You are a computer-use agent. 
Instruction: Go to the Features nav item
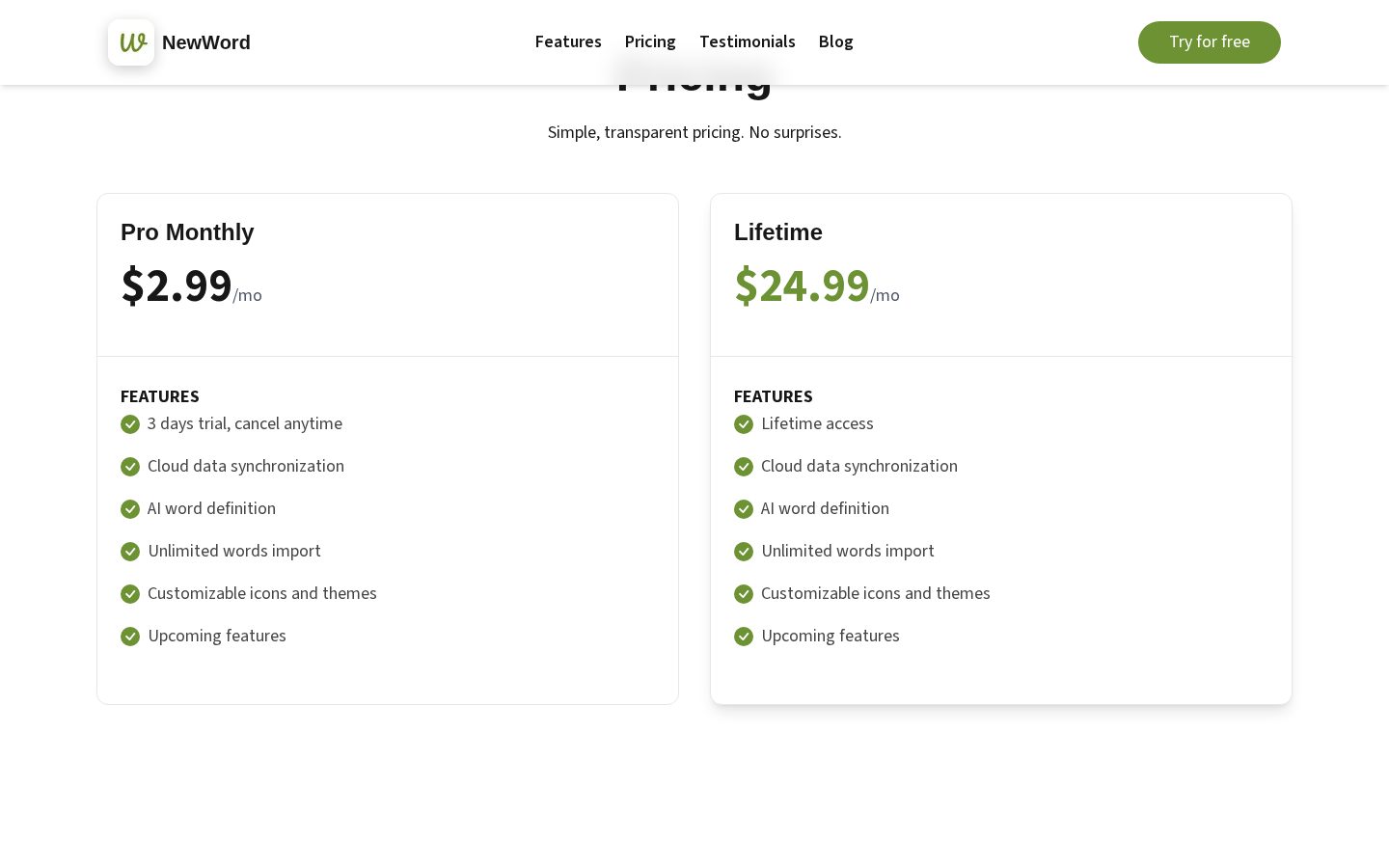(x=568, y=41)
